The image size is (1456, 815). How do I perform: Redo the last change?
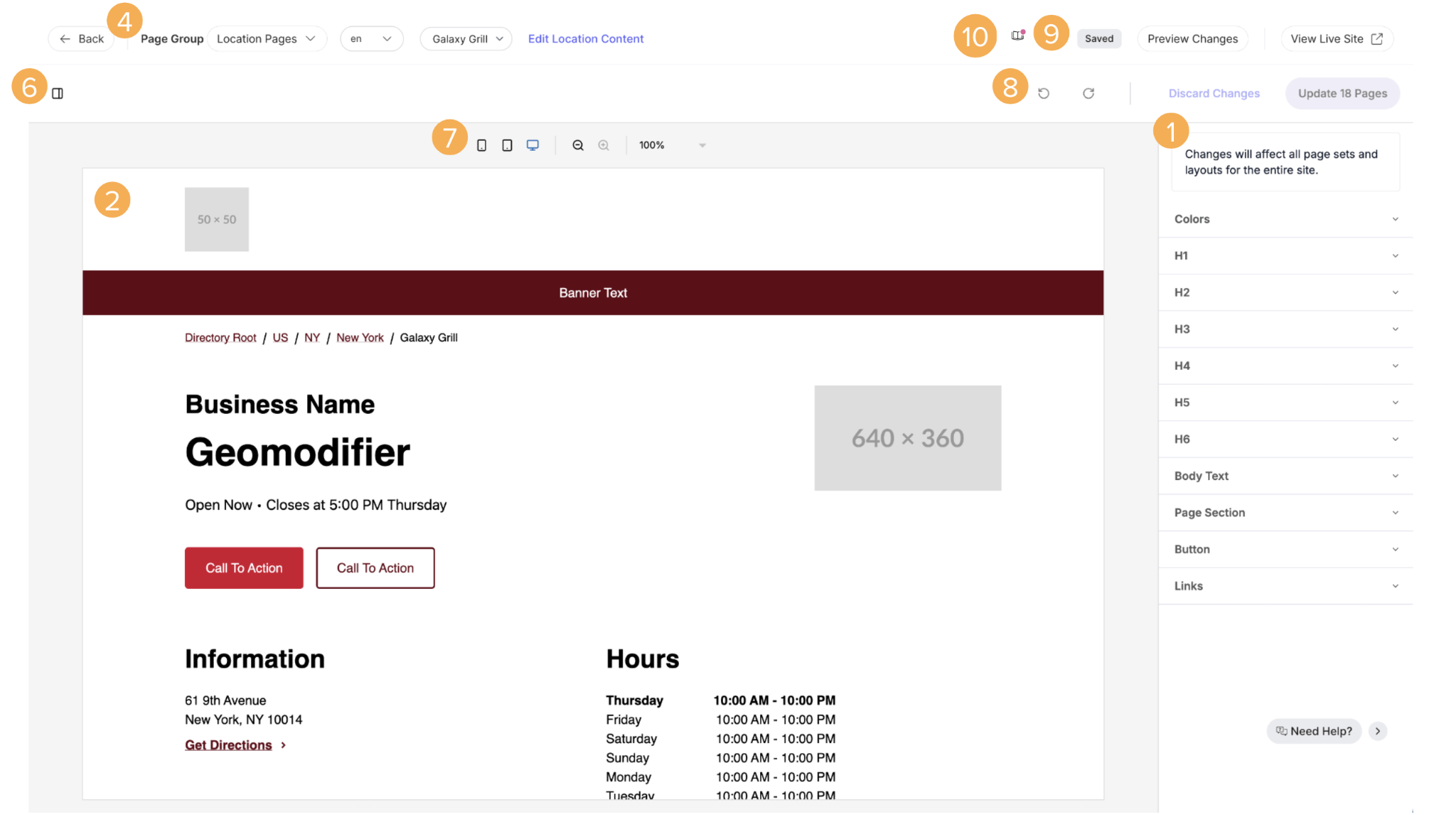[x=1088, y=93]
